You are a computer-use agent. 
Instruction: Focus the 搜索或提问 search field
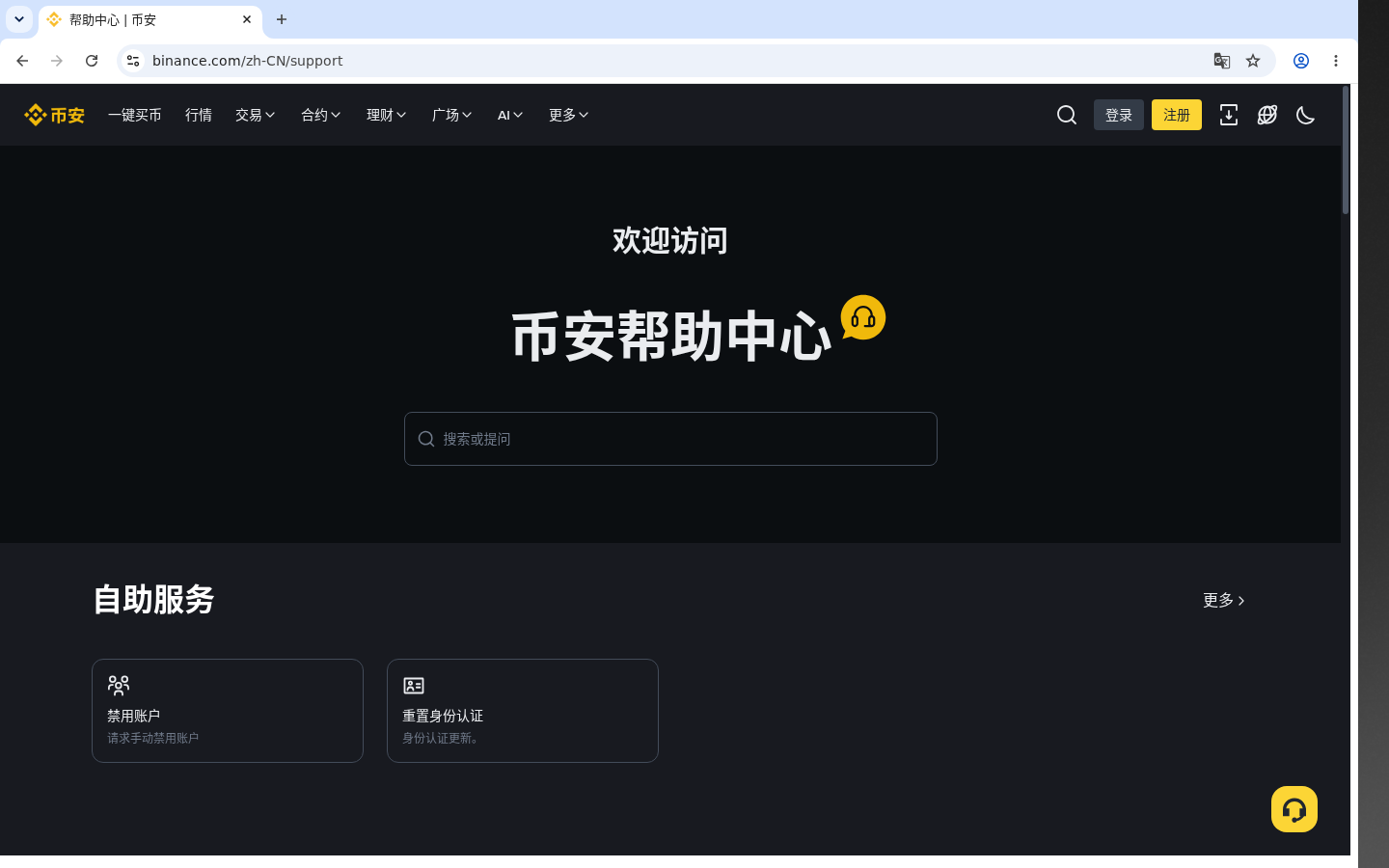coord(670,439)
